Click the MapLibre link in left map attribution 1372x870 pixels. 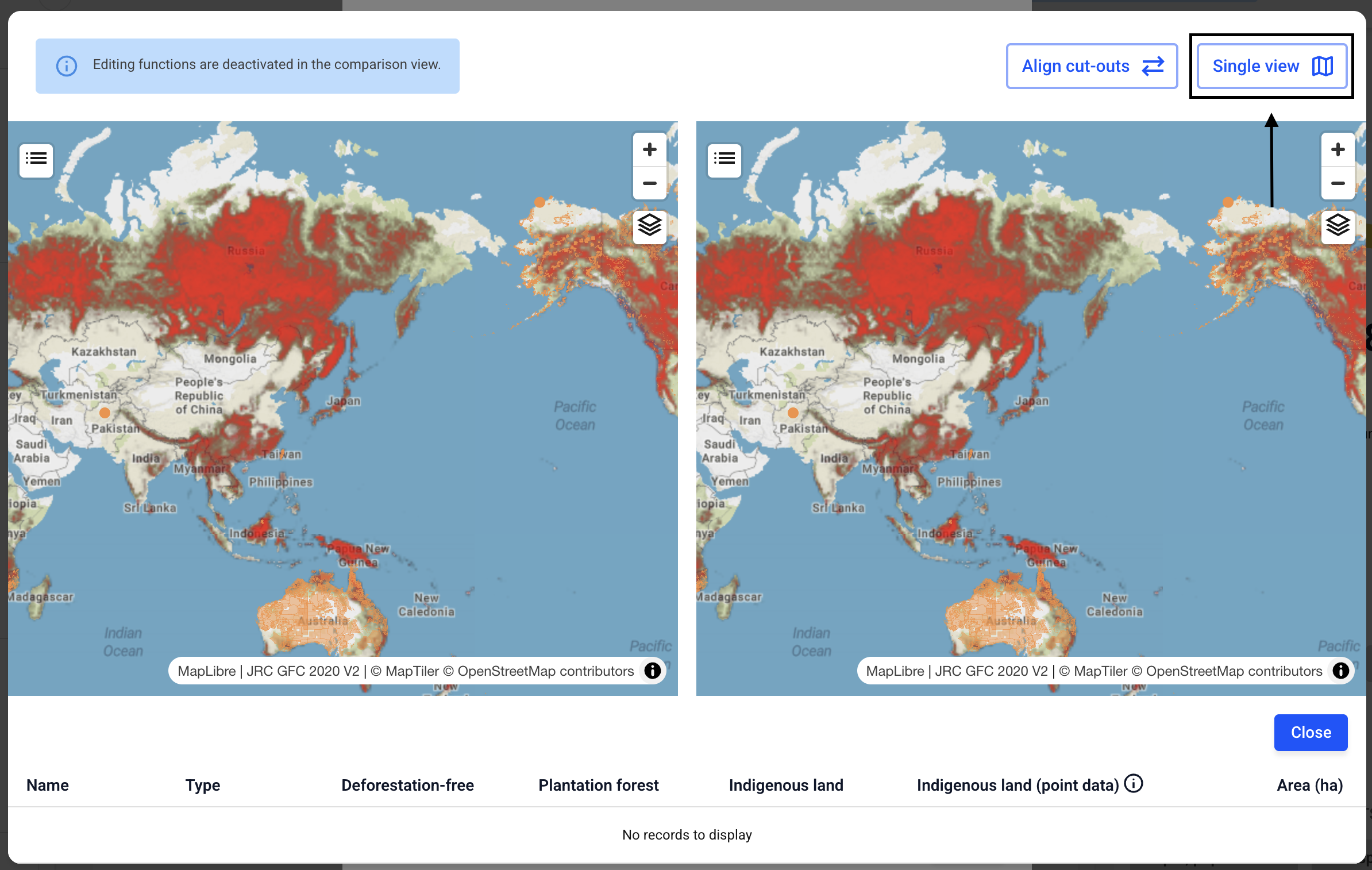[x=207, y=671]
